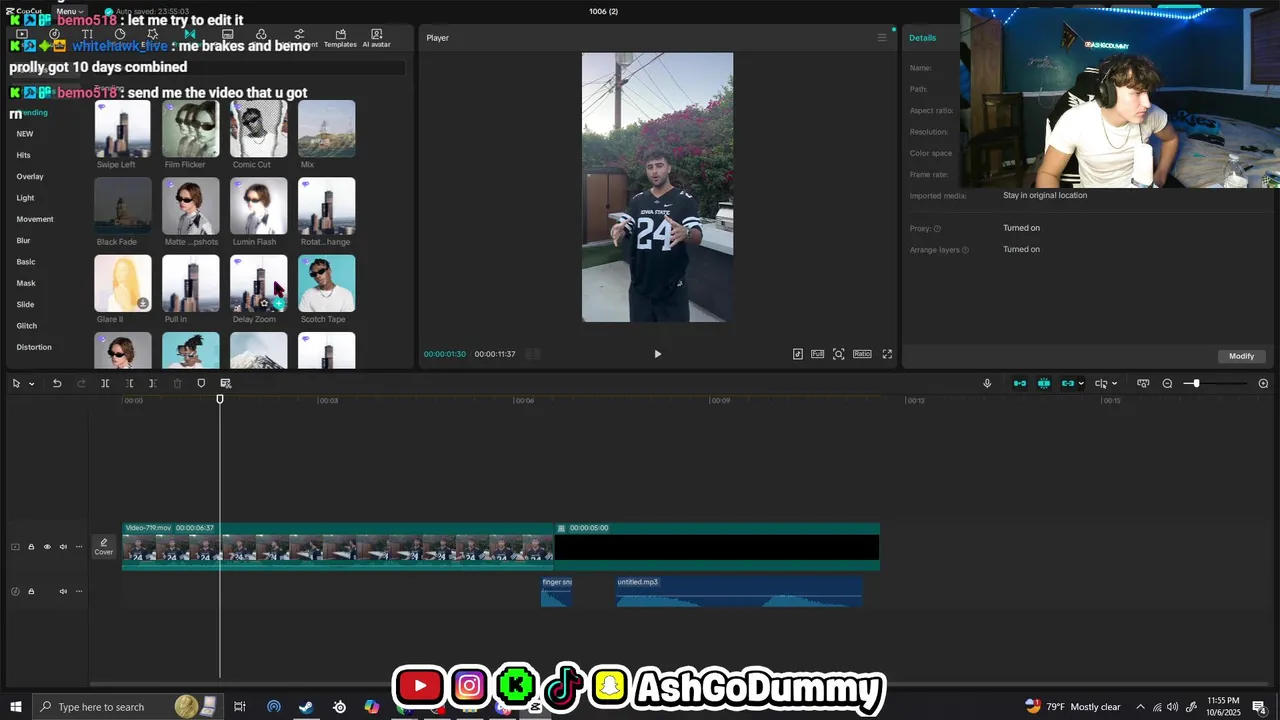
Task: Open more options for the audio track
Action: [x=79, y=591]
